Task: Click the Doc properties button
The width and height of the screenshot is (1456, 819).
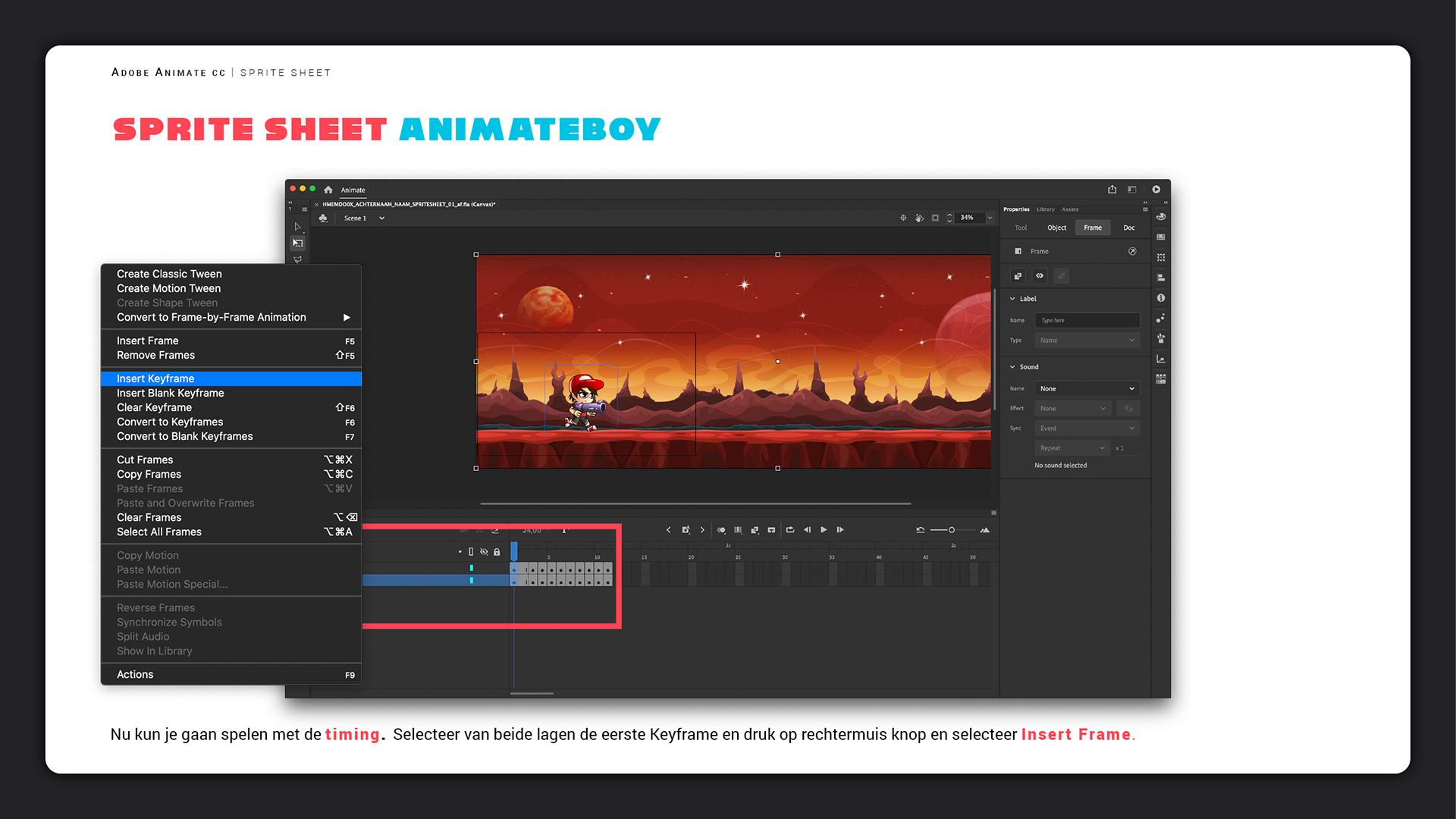Action: (1128, 227)
